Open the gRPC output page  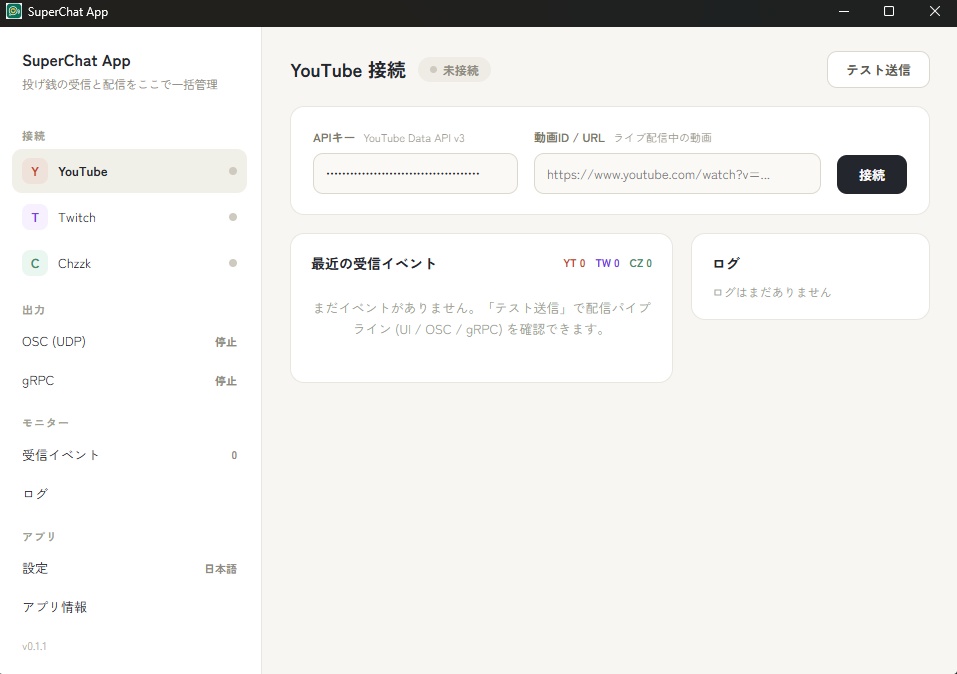tap(129, 381)
